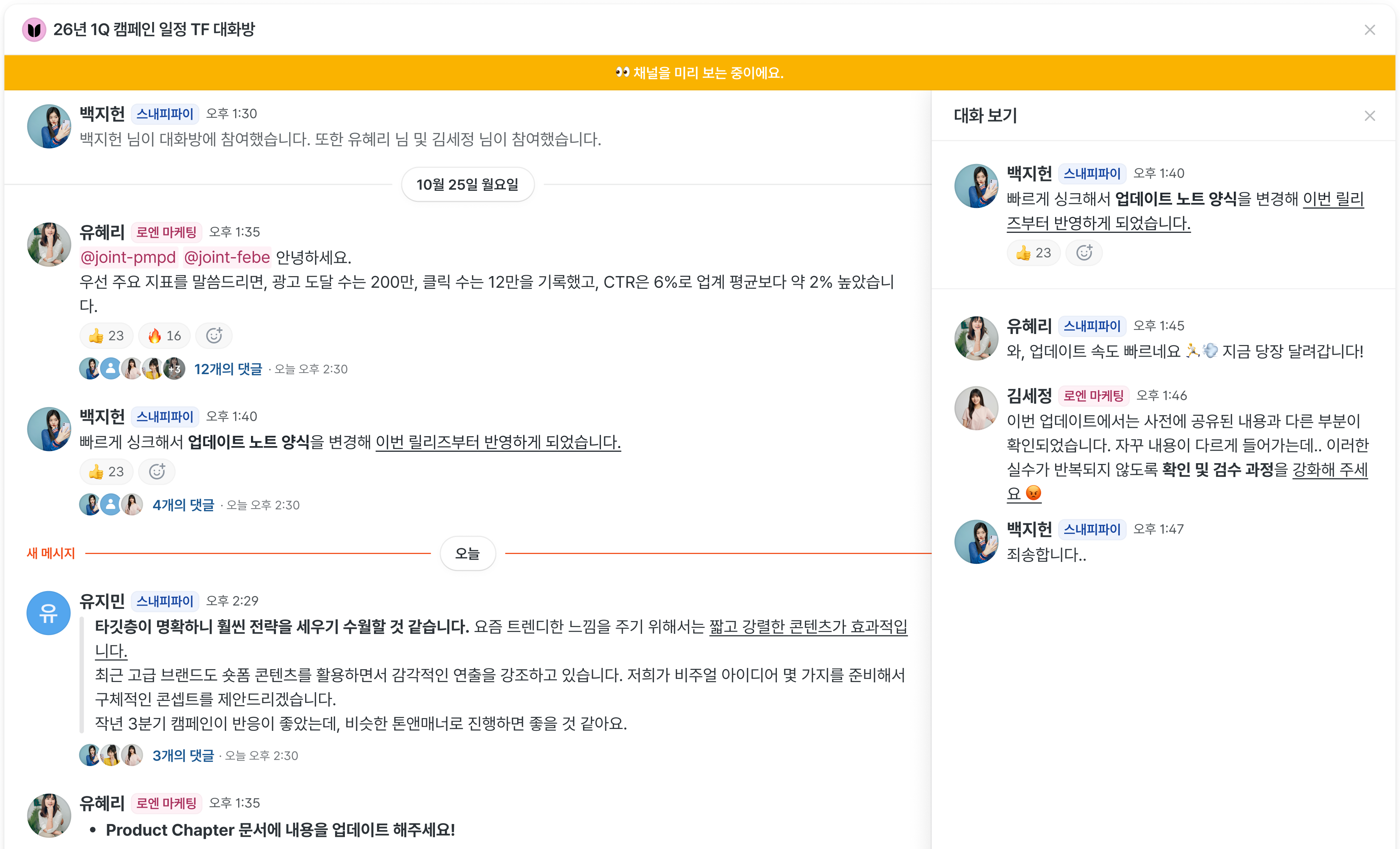The height and width of the screenshot is (849, 1400).
Task: Click the stacked avatars beside 12개의 댓글
Action: [133, 369]
